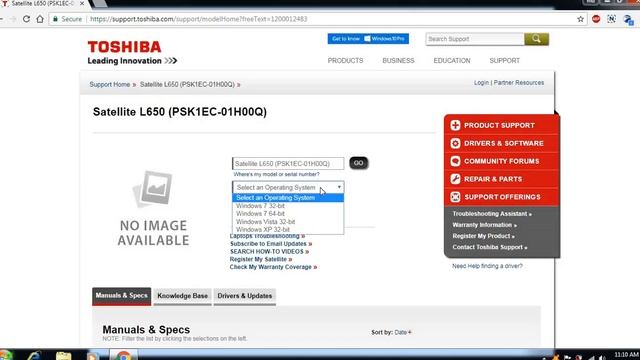Open the Business menu
Viewport: 640px width, 360px height.
(x=398, y=60)
